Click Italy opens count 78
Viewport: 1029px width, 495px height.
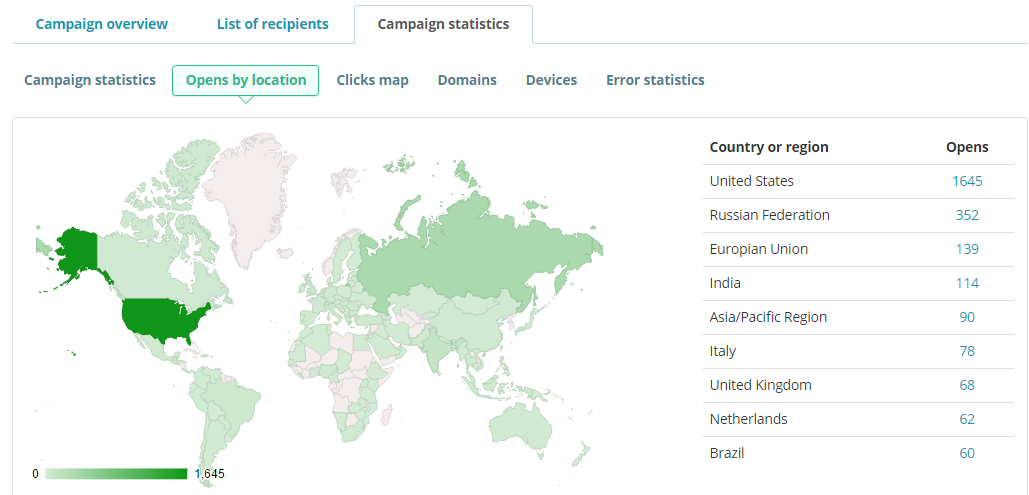click(967, 351)
